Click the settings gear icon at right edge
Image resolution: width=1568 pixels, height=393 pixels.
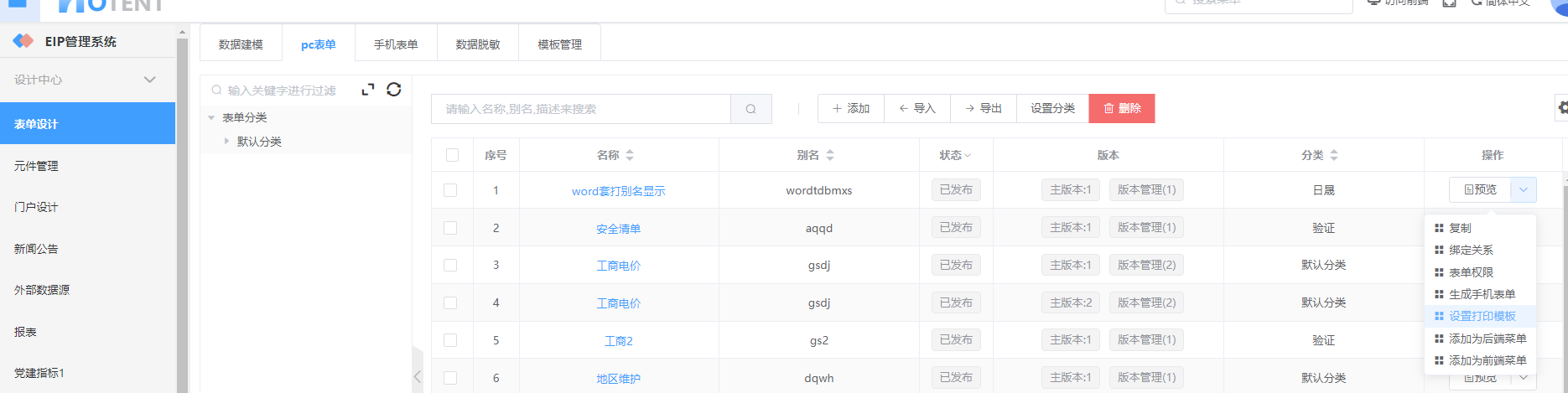pyautogui.click(x=1561, y=108)
